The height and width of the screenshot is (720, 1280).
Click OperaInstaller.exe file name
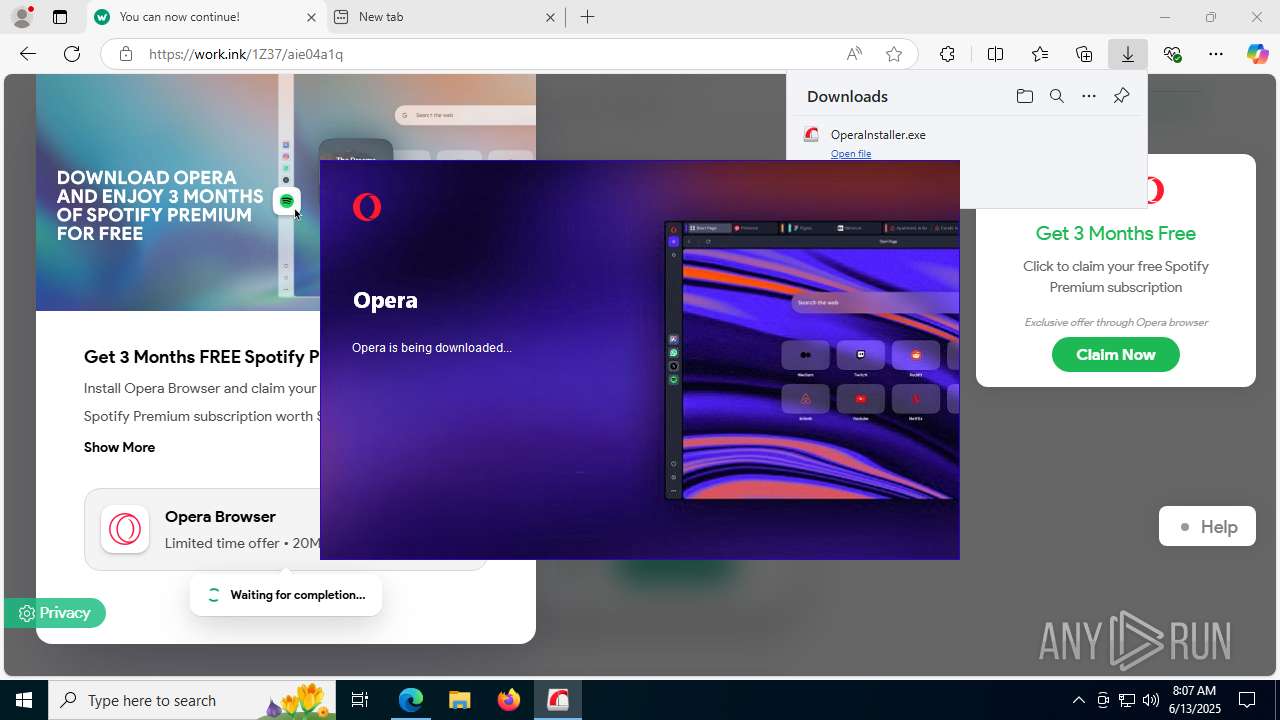click(878, 135)
